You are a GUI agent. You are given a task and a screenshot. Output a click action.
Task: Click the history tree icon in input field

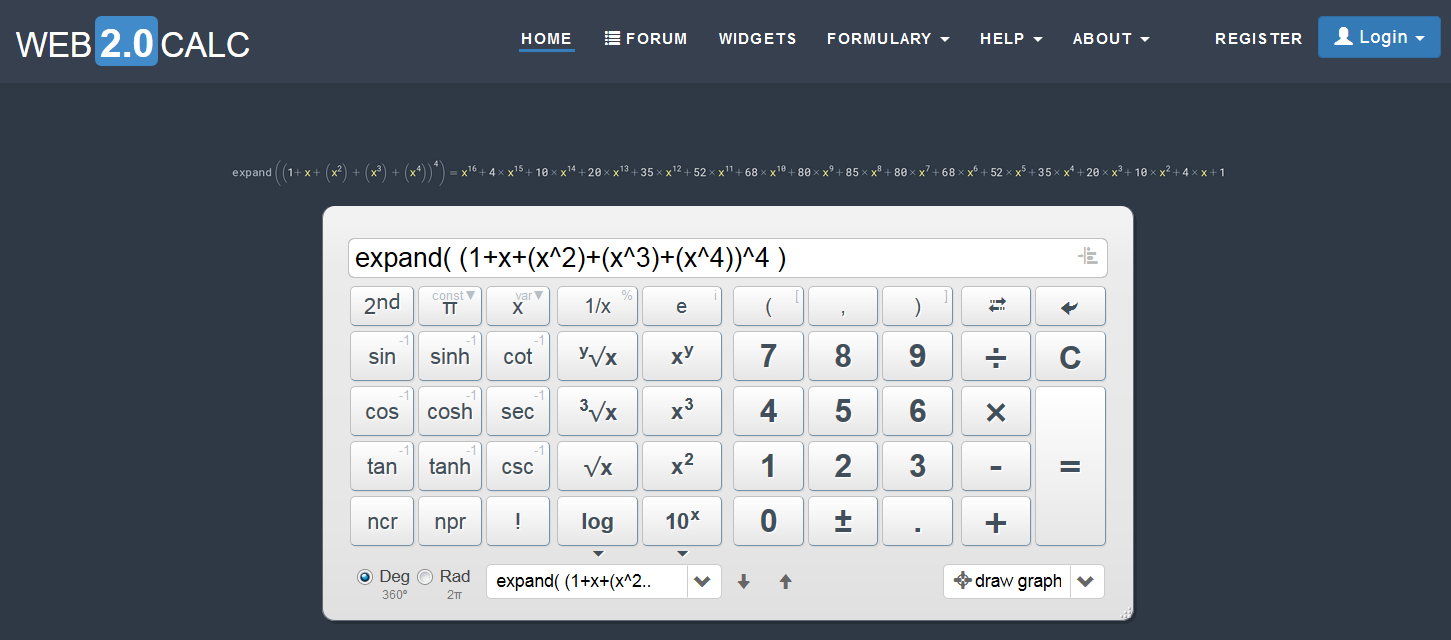(1087, 257)
